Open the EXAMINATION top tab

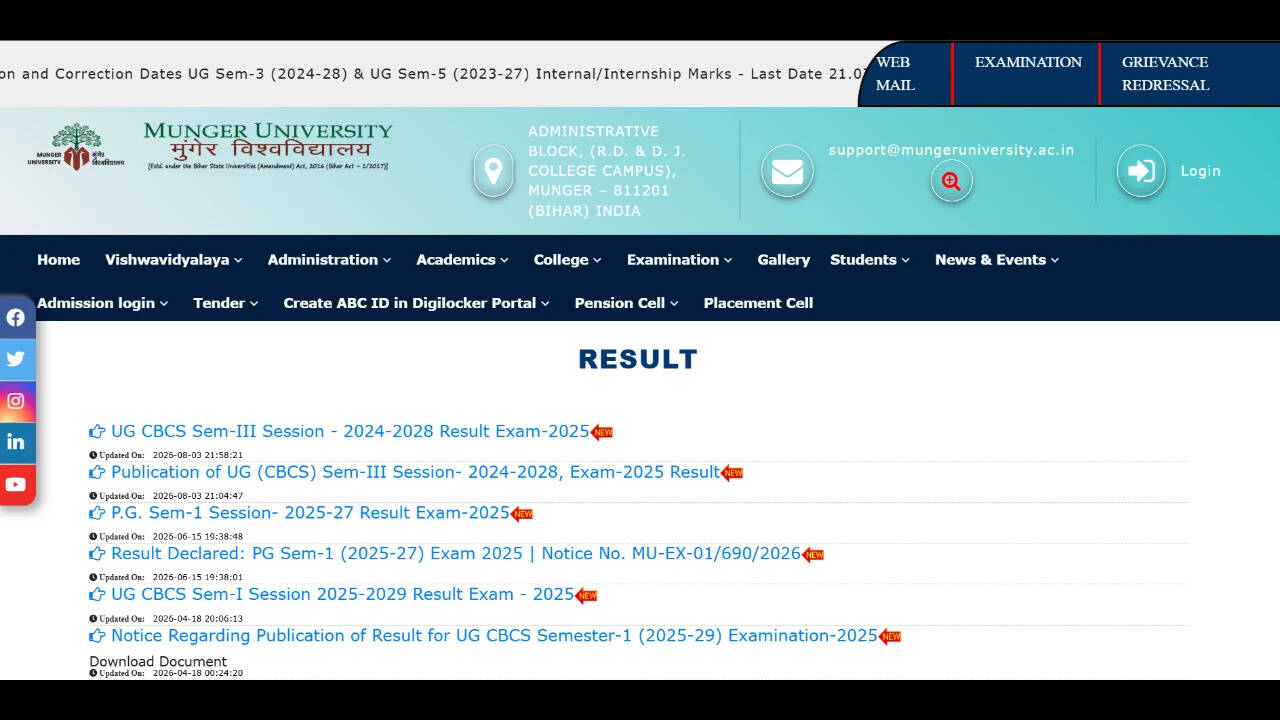pos(1028,62)
